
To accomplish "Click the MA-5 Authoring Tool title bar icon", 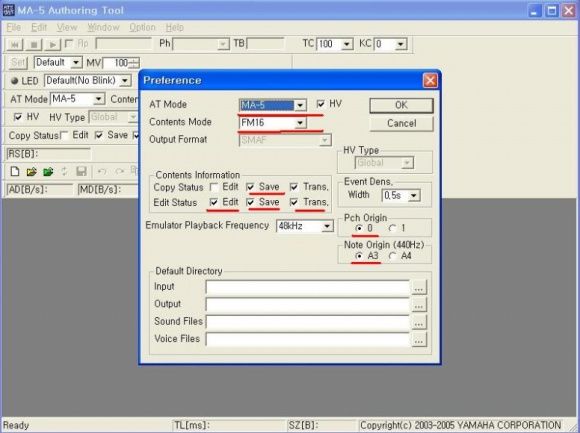I will coord(8,10).
